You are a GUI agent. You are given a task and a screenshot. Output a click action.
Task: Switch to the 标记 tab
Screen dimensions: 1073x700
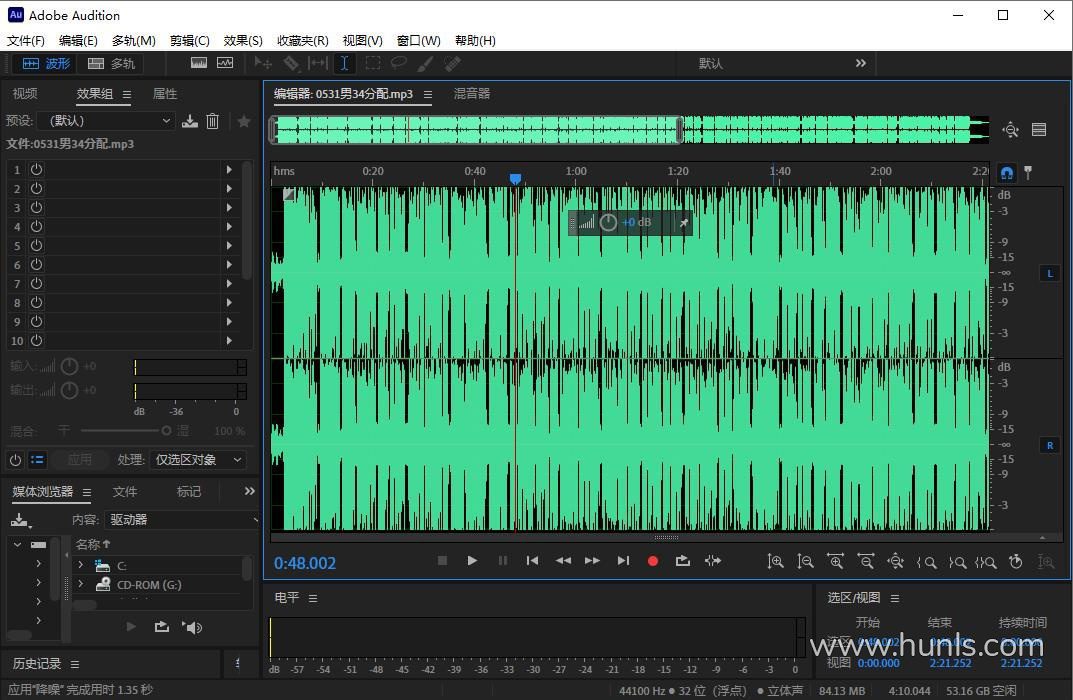(189, 491)
